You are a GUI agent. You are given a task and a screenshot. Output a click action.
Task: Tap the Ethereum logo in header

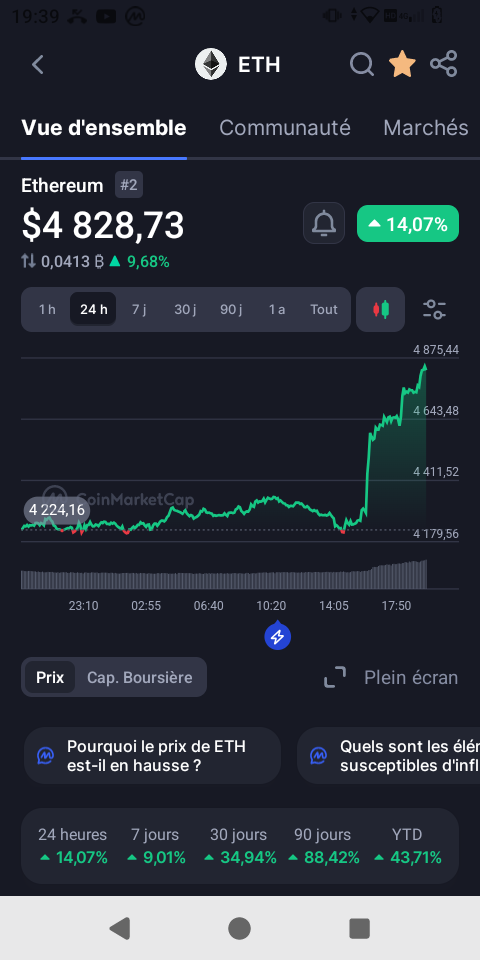click(211, 64)
